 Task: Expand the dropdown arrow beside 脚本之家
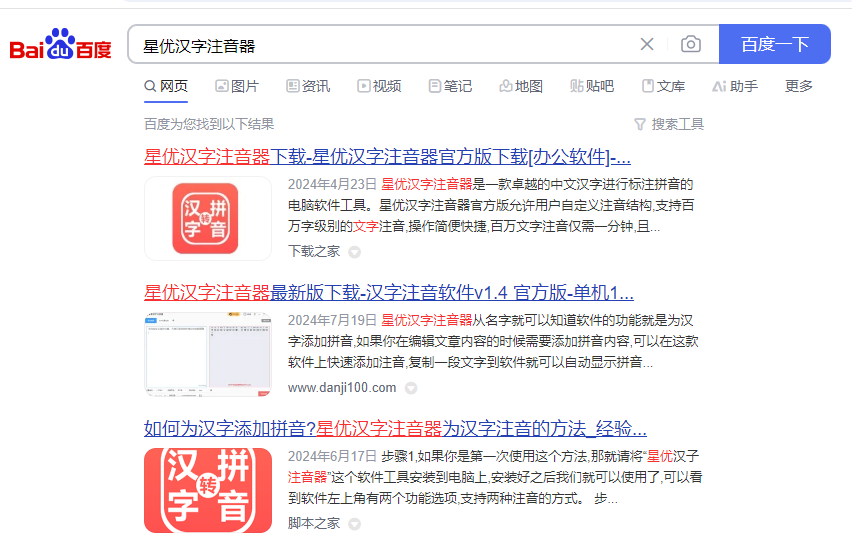click(354, 523)
